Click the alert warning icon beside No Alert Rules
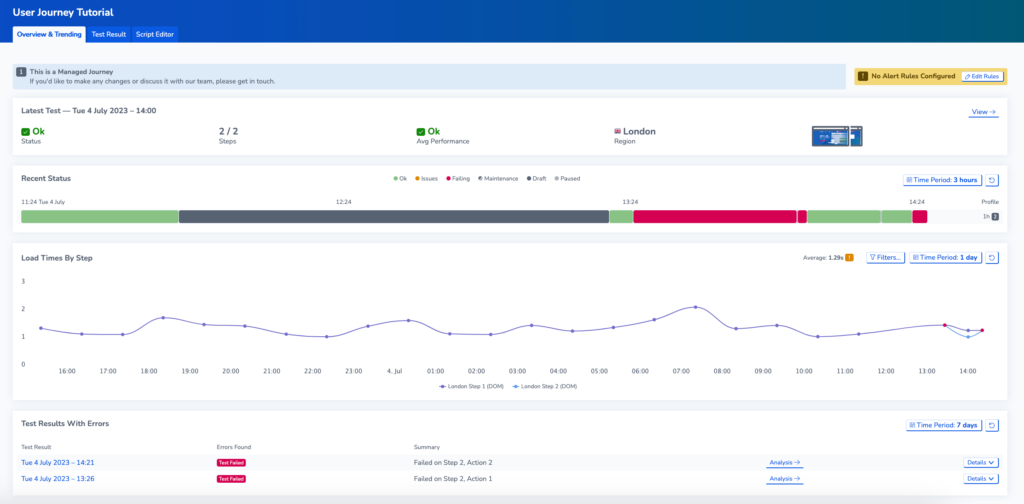The image size is (1024, 504). [x=863, y=76]
